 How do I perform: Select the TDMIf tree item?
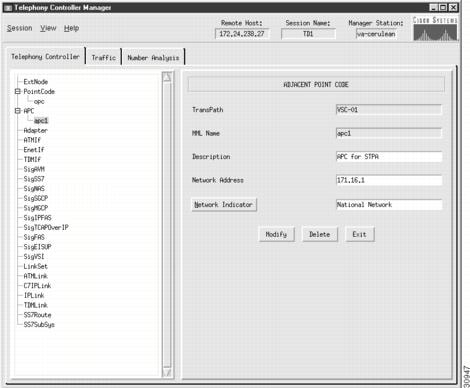pos(32,159)
